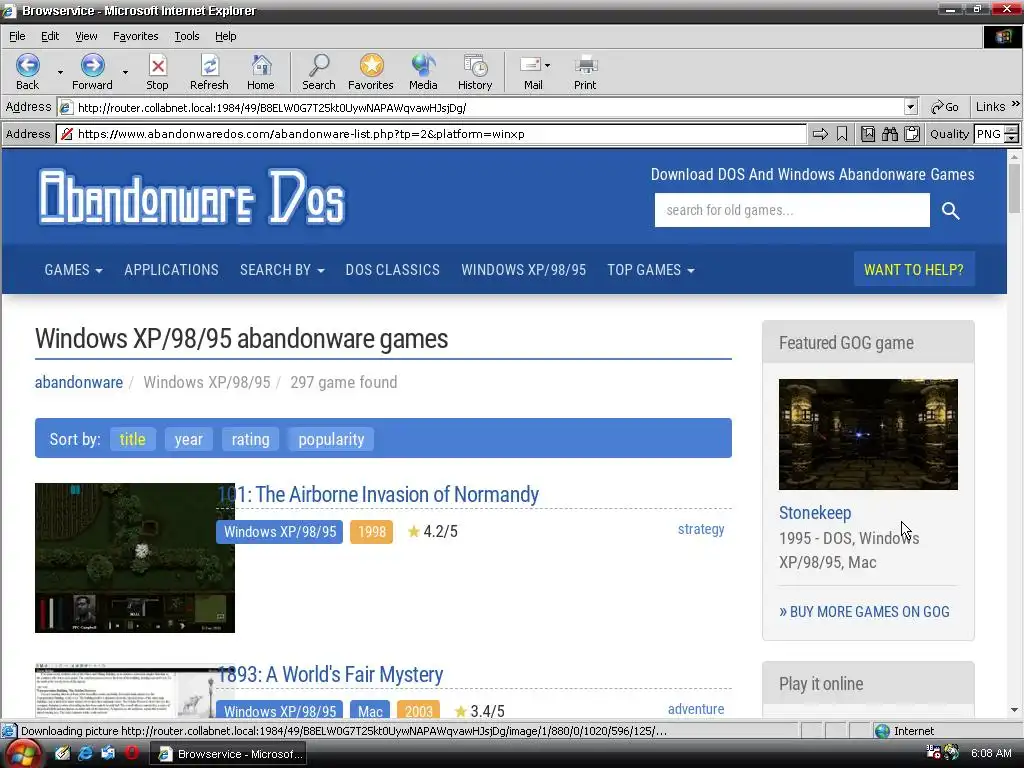Open the IE address bar dropdown
Screen dimensions: 1024x768
[911, 107]
